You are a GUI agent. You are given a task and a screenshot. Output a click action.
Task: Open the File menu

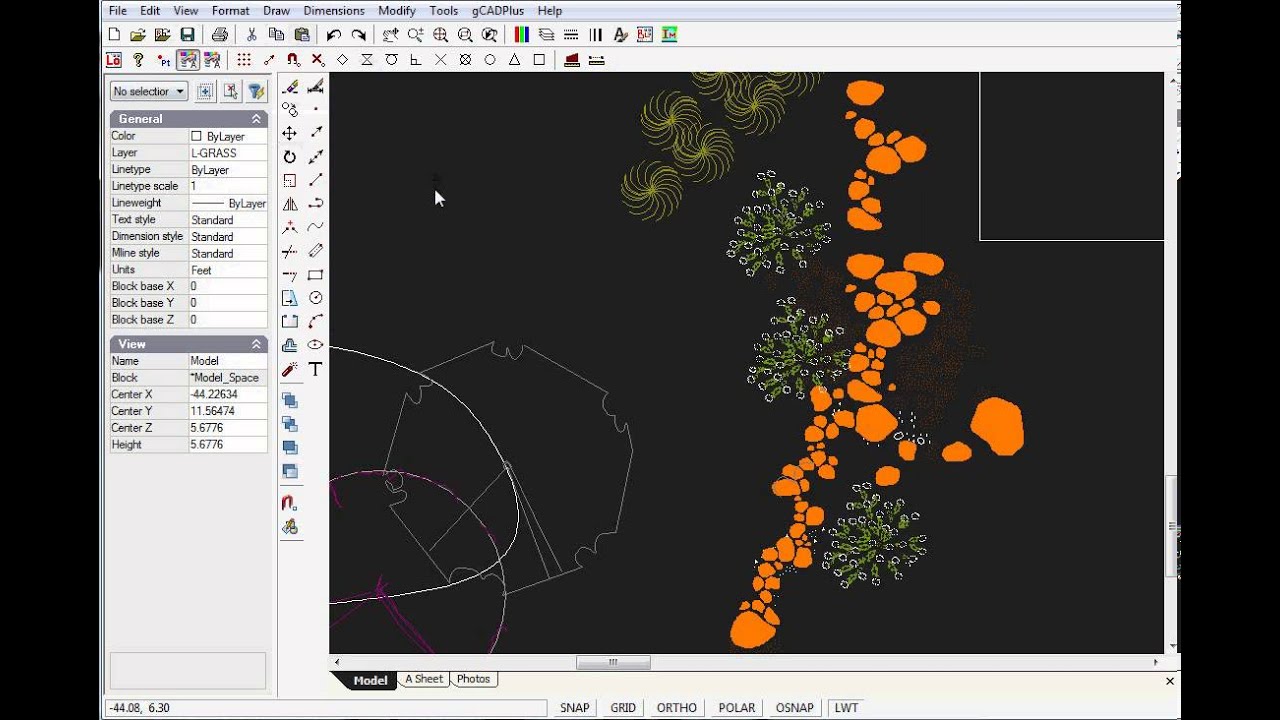(117, 11)
